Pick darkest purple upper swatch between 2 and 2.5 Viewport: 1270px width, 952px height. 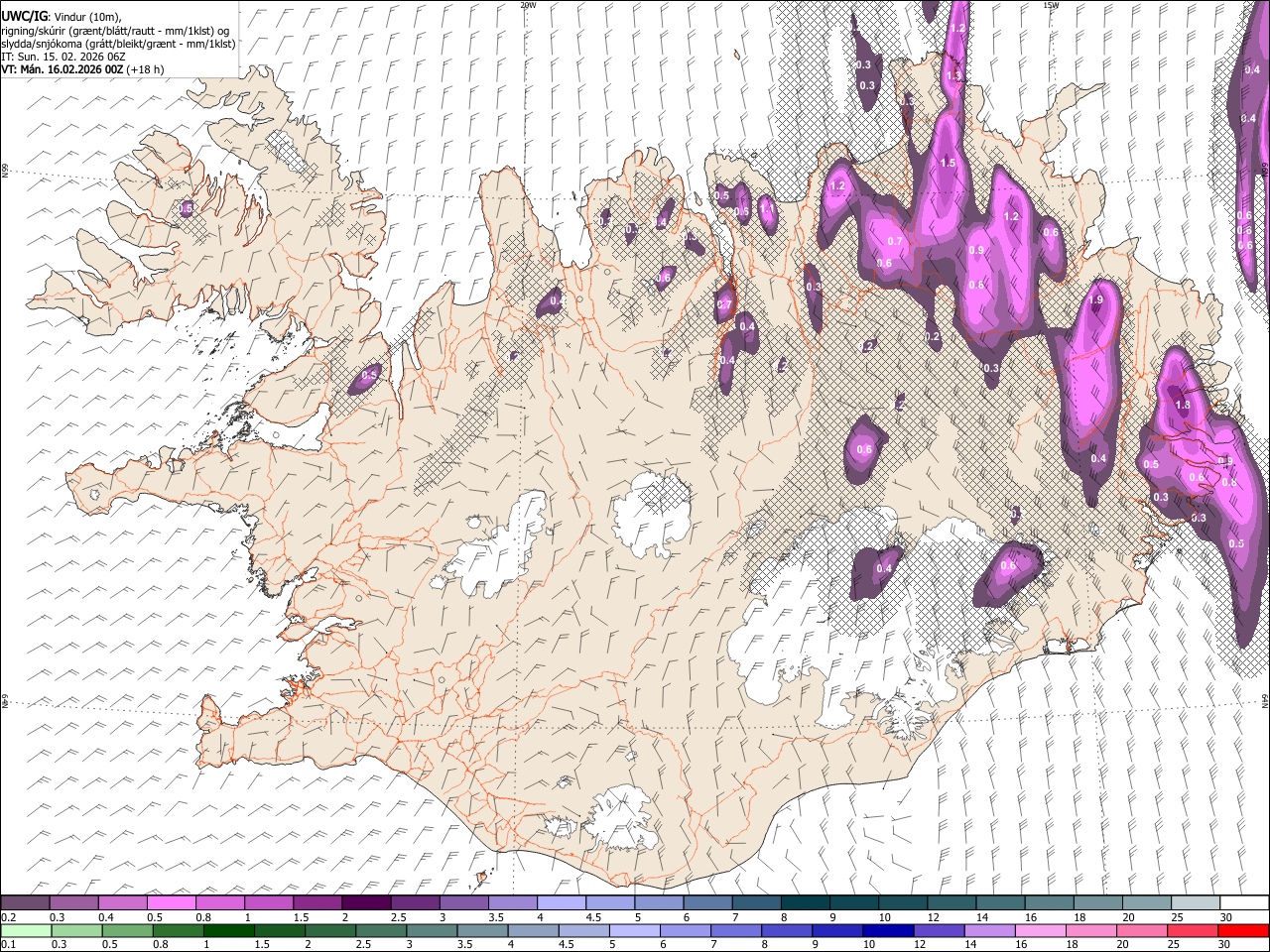click(x=366, y=903)
